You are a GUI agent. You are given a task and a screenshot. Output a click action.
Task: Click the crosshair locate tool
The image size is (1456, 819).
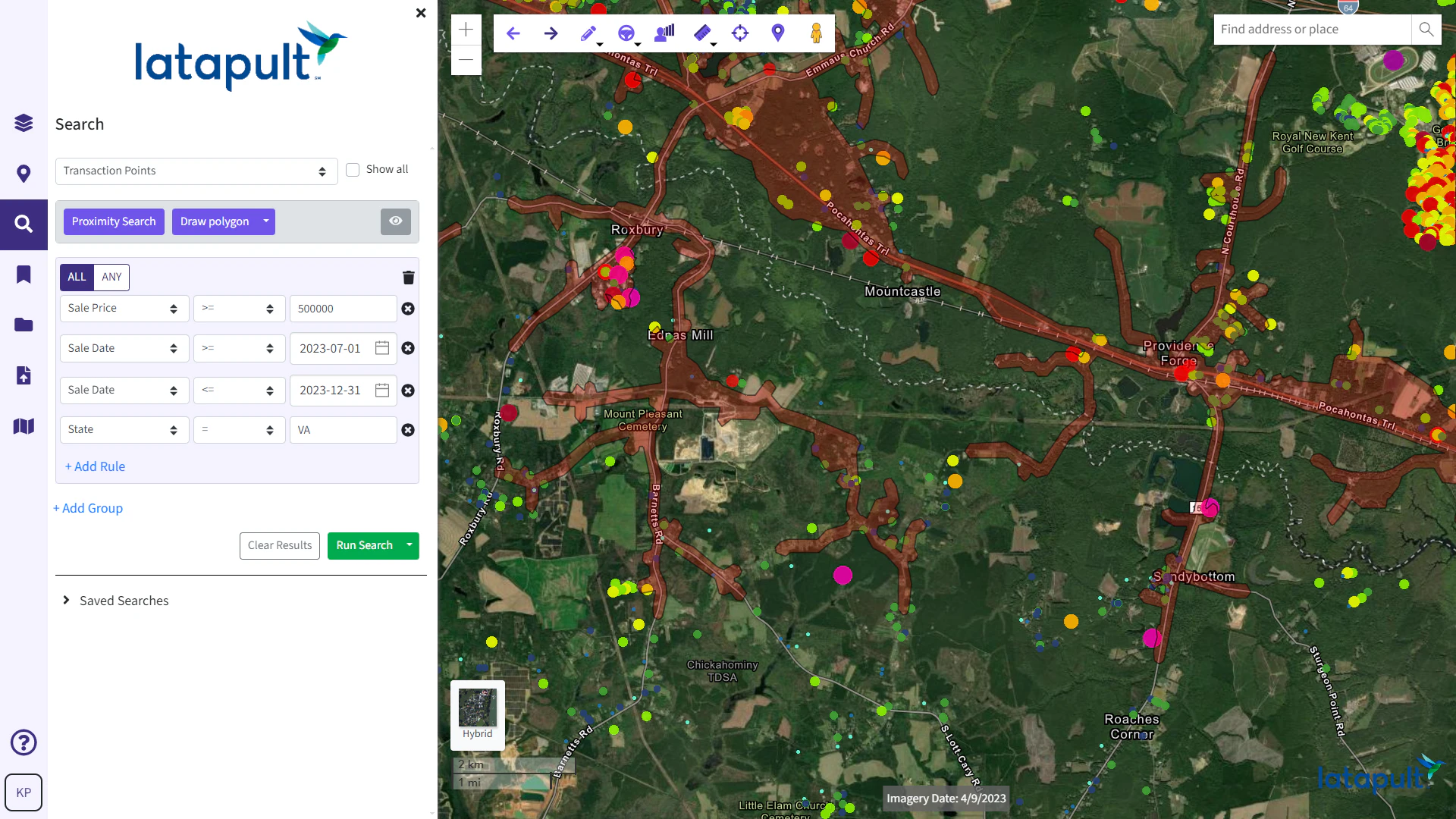pos(740,33)
